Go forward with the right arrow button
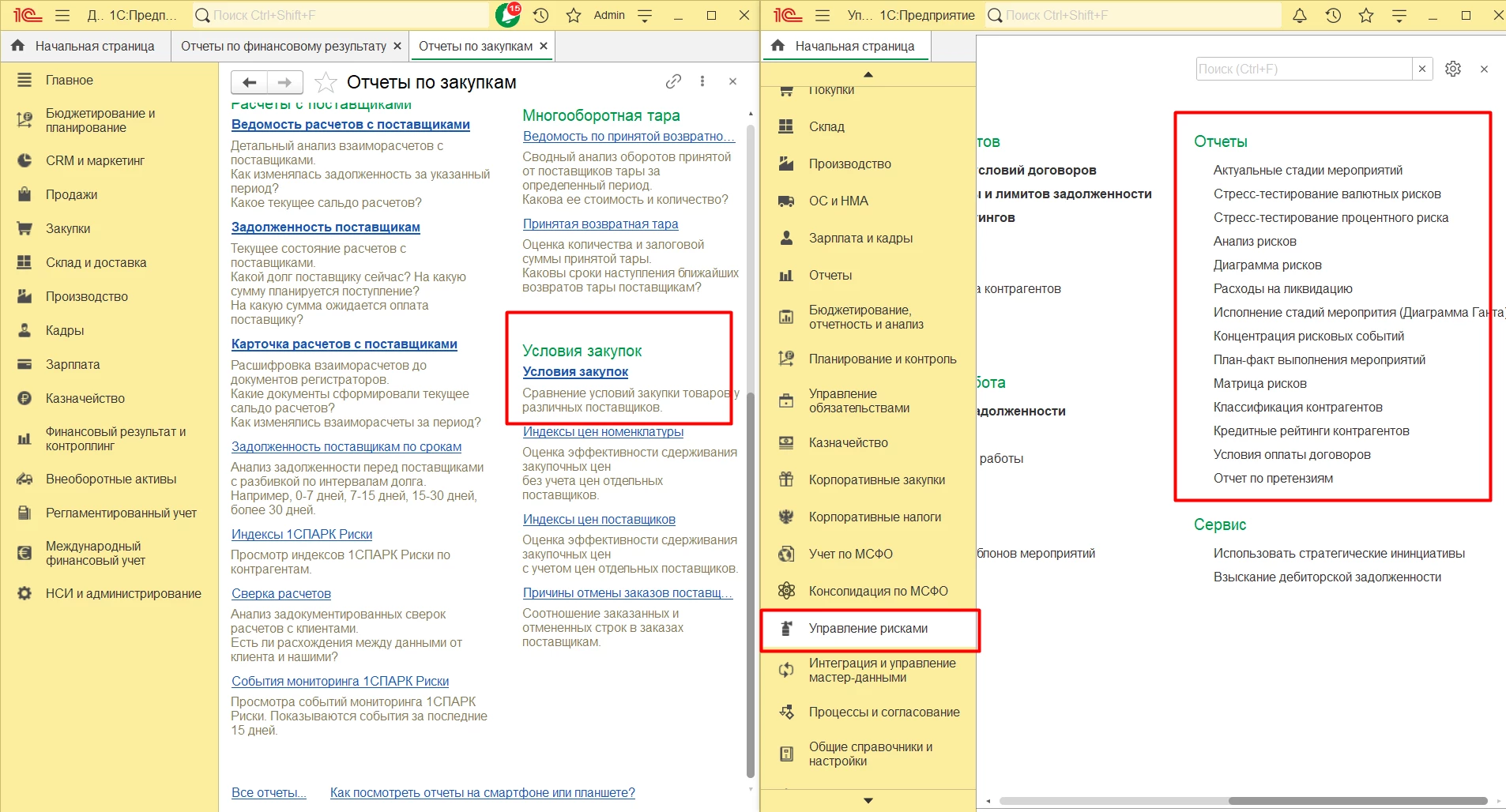 pos(285,82)
